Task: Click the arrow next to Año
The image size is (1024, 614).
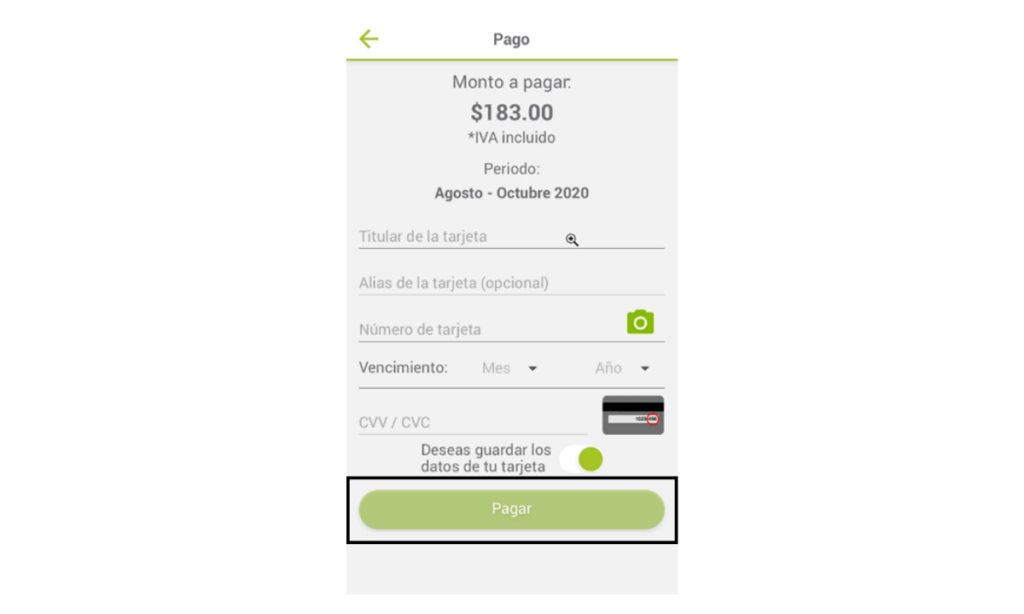Action: point(645,369)
